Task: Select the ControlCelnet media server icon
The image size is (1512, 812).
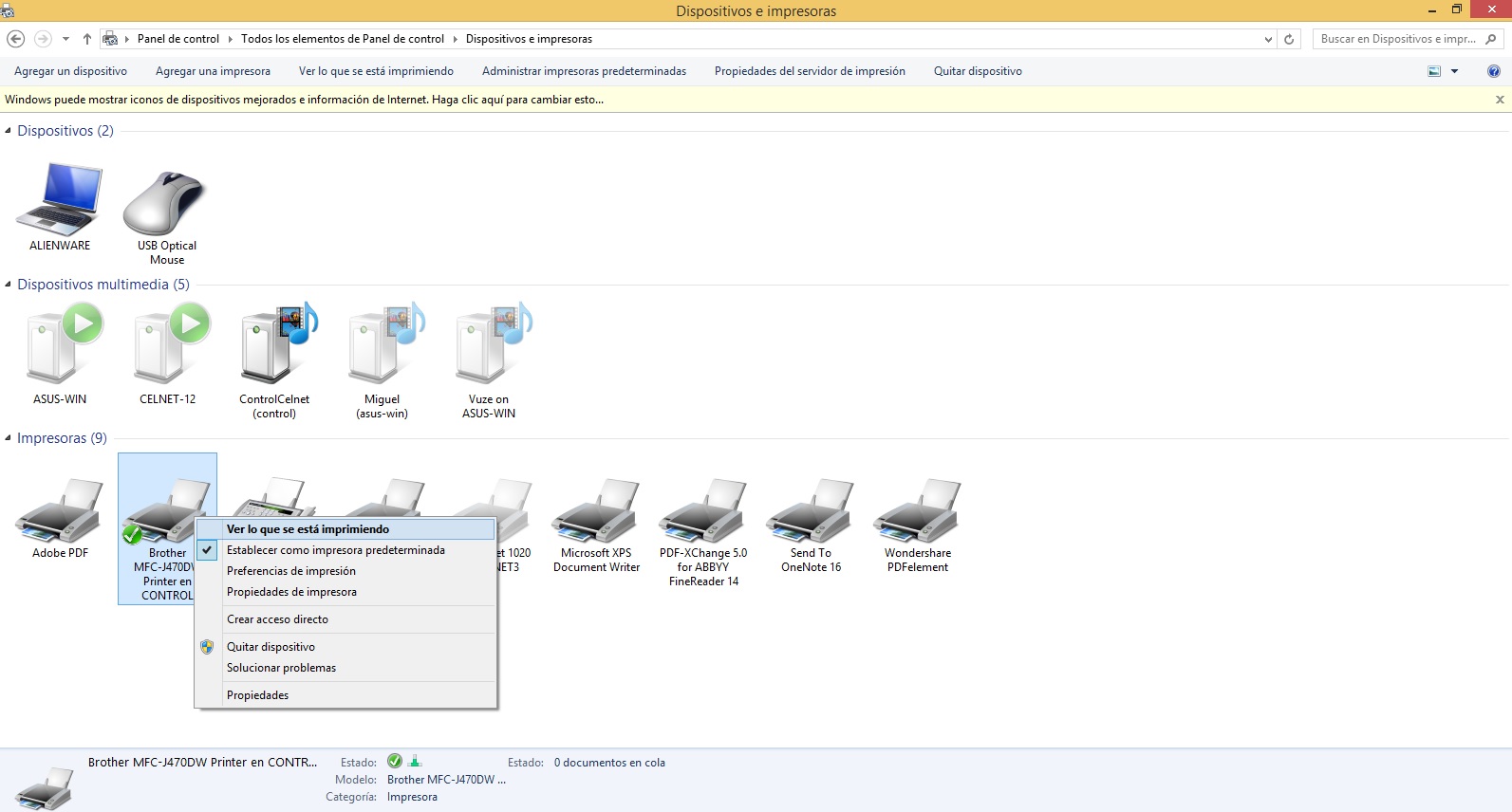Action: (274, 346)
